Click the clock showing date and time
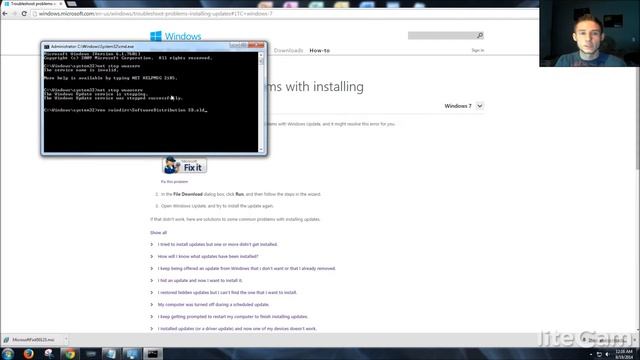The height and width of the screenshot is (360, 640). click(x=624, y=354)
